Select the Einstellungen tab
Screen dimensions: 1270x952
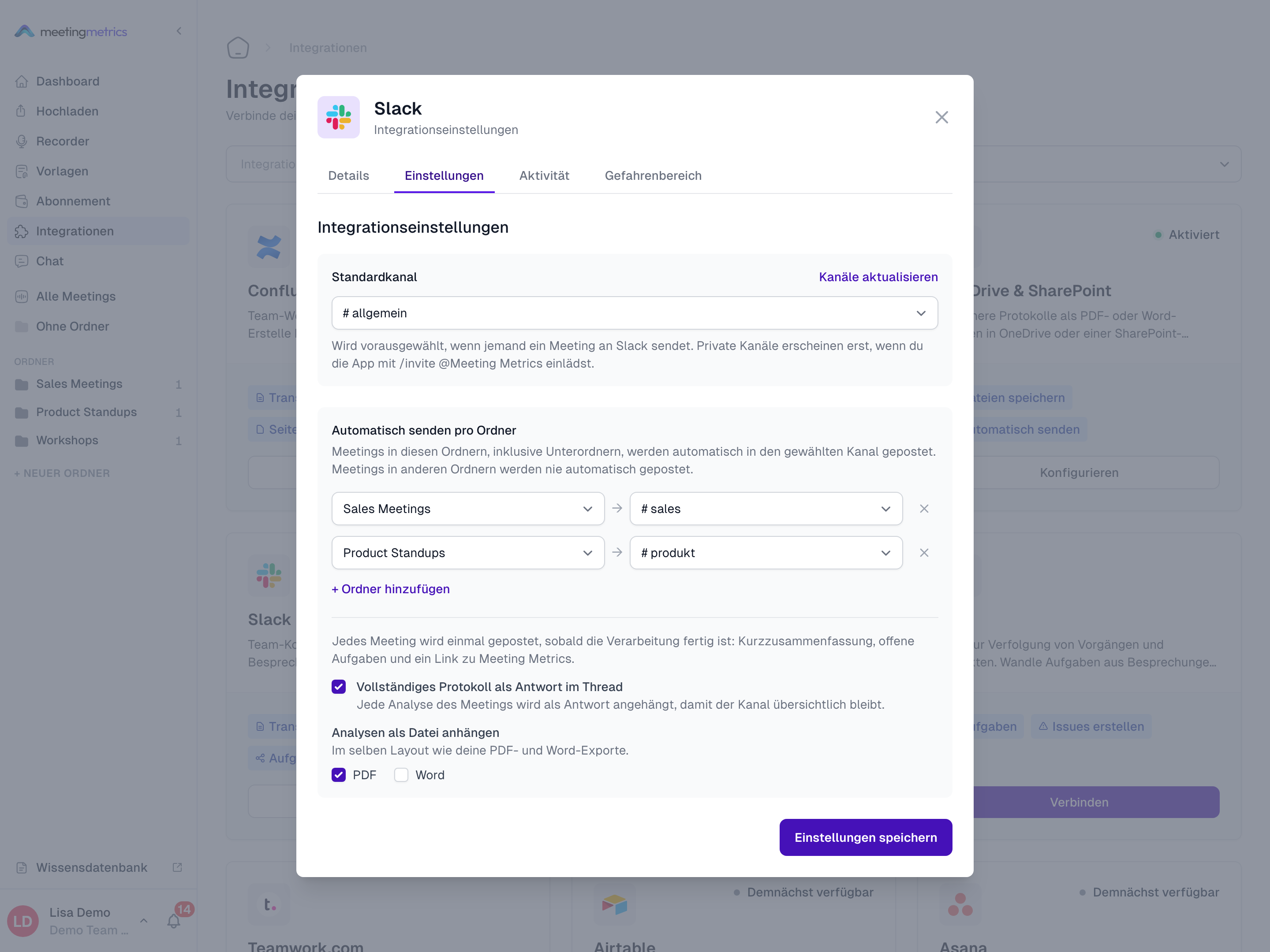444,175
